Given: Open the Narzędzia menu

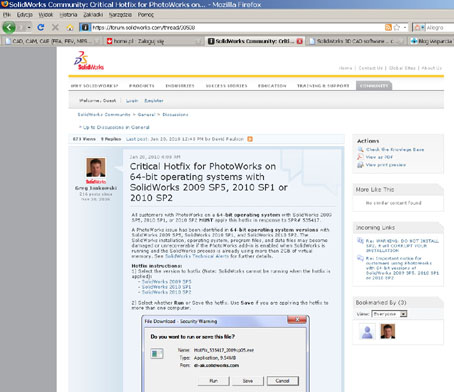Looking at the screenshot, I should click(x=120, y=15).
